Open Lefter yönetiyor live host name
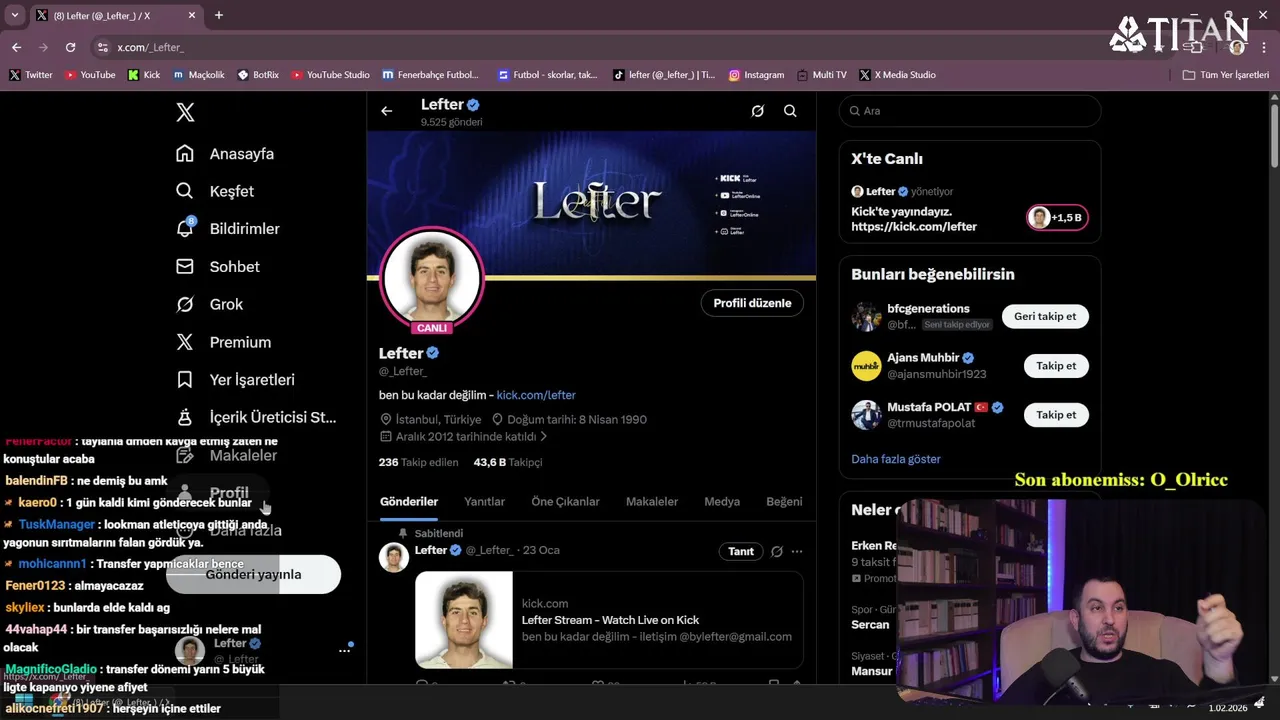The image size is (1280, 720). tap(880, 191)
